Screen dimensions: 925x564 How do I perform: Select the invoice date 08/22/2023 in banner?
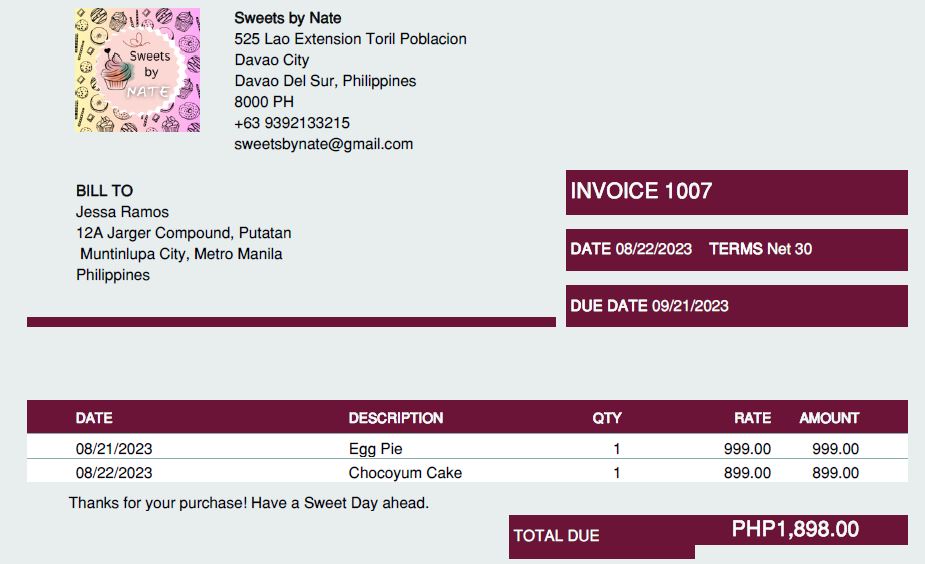tap(653, 249)
